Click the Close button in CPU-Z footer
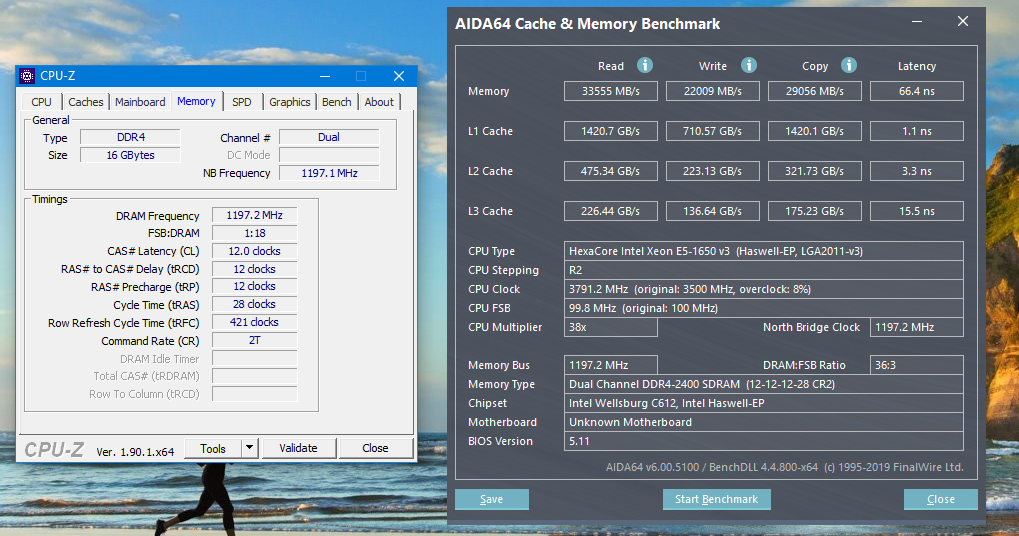The image size is (1019, 536). [375, 448]
